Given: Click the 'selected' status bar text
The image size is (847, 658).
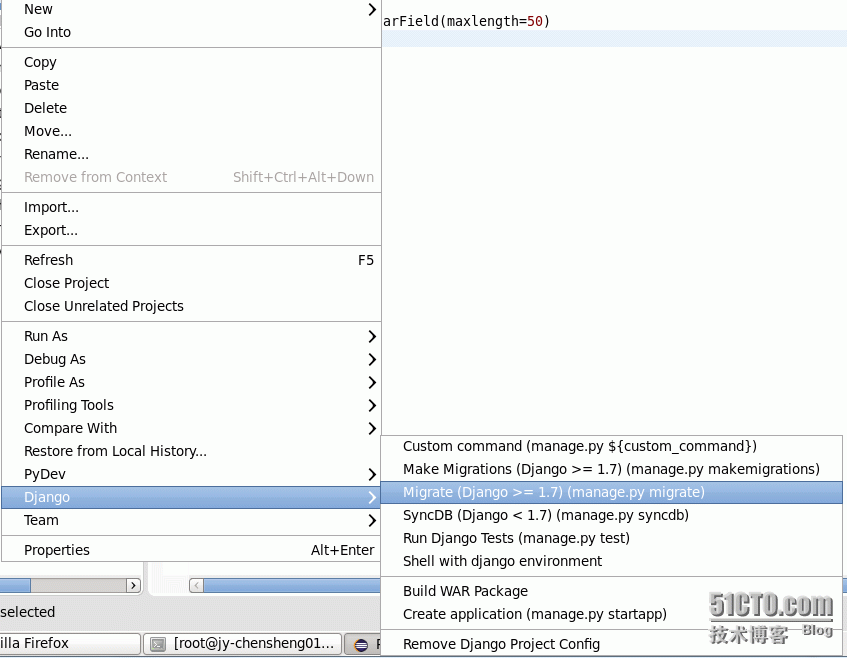Looking at the screenshot, I should point(28,612).
